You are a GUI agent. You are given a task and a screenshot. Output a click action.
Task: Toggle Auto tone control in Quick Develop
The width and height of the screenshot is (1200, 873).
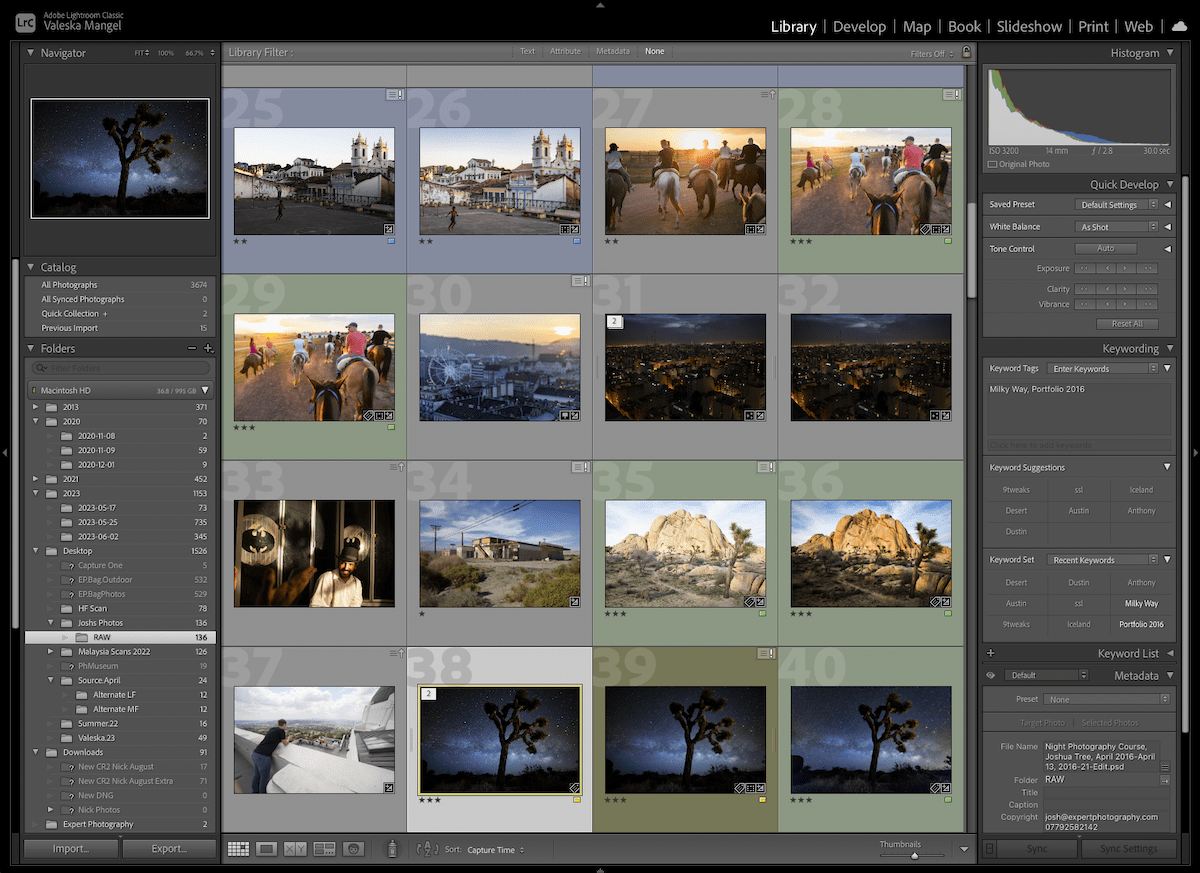[1105, 248]
